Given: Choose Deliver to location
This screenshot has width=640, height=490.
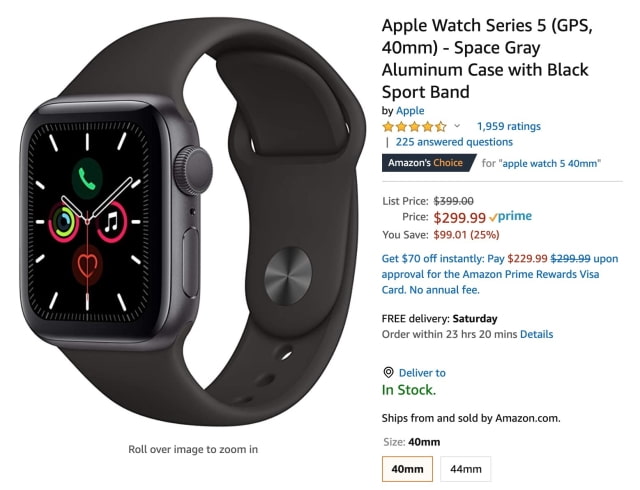Looking at the screenshot, I should [x=422, y=373].
